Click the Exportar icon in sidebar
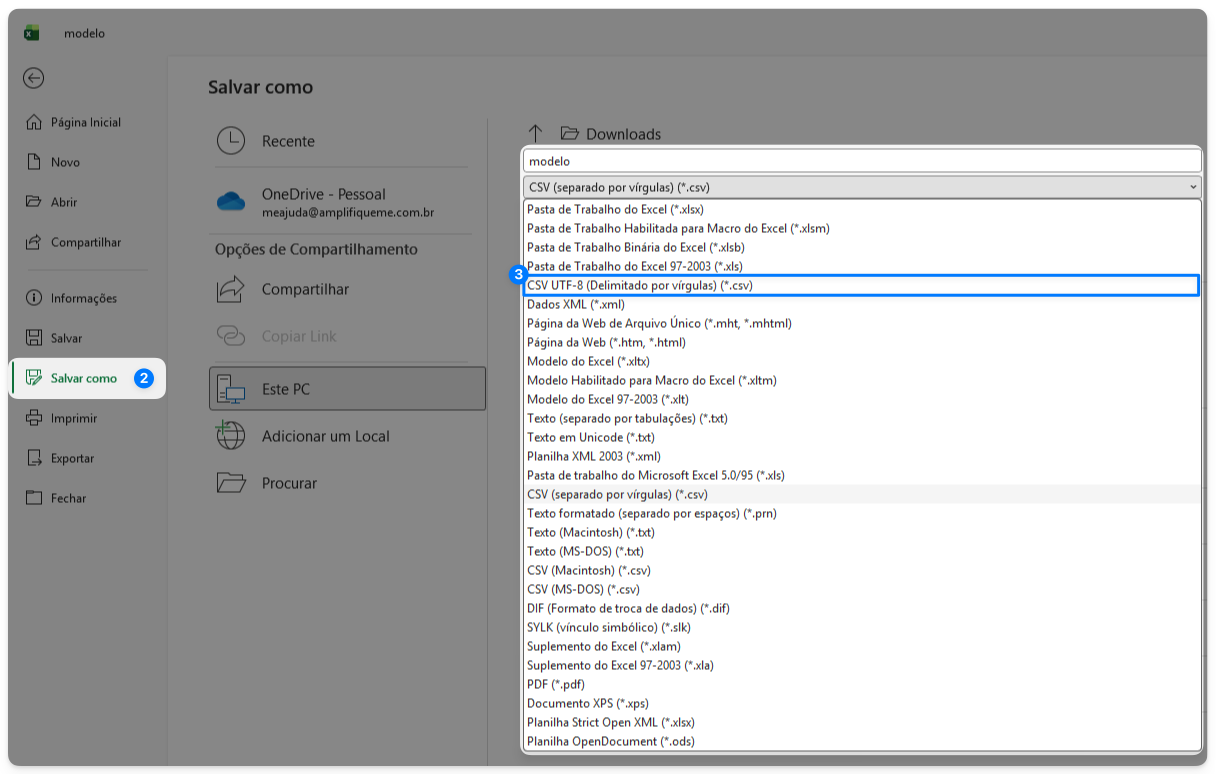Viewport: 1216px width, 774px height. (x=34, y=458)
